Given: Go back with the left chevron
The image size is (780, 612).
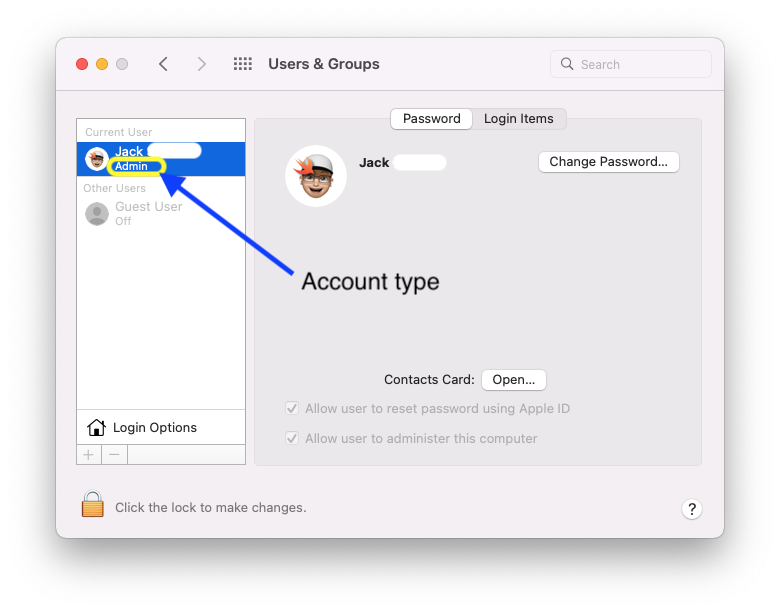Looking at the screenshot, I should click(x=163, y=64).
